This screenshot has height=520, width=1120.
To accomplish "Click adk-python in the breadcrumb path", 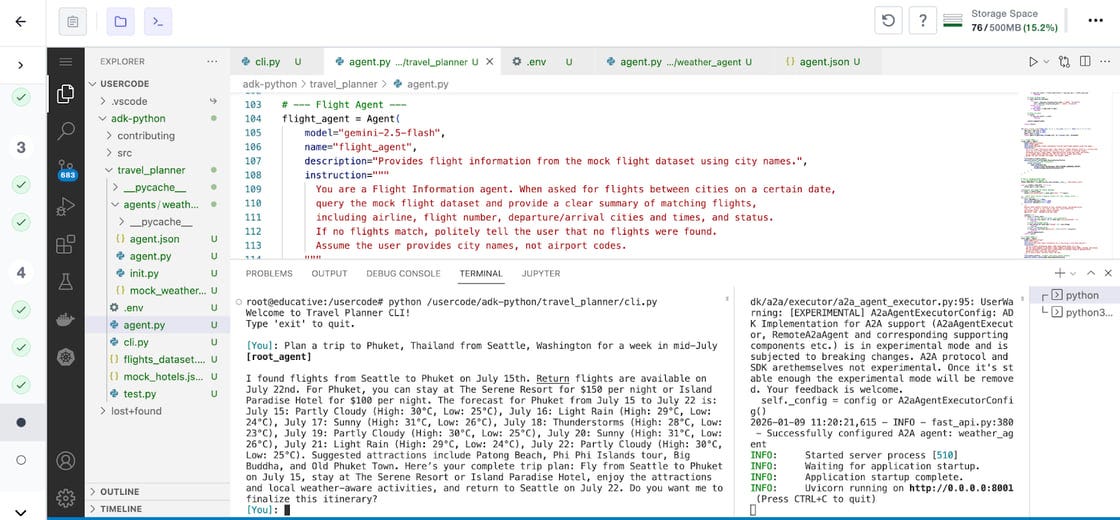I will click(x=269, y=84).
